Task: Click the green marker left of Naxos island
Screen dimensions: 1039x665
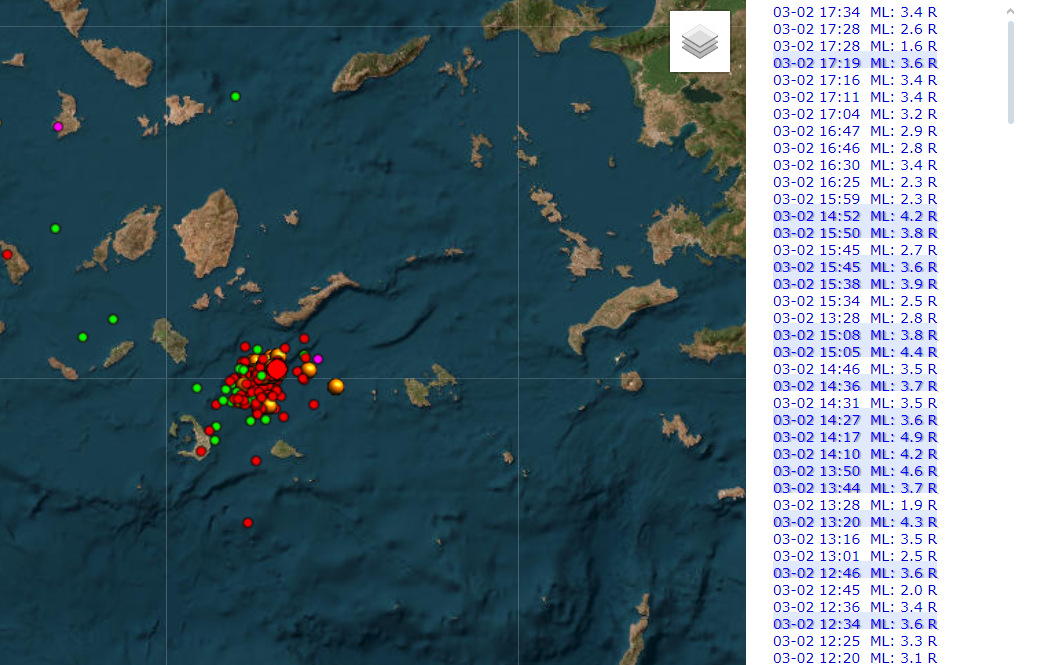Action: pyautogui.click(x=55, y=228)
